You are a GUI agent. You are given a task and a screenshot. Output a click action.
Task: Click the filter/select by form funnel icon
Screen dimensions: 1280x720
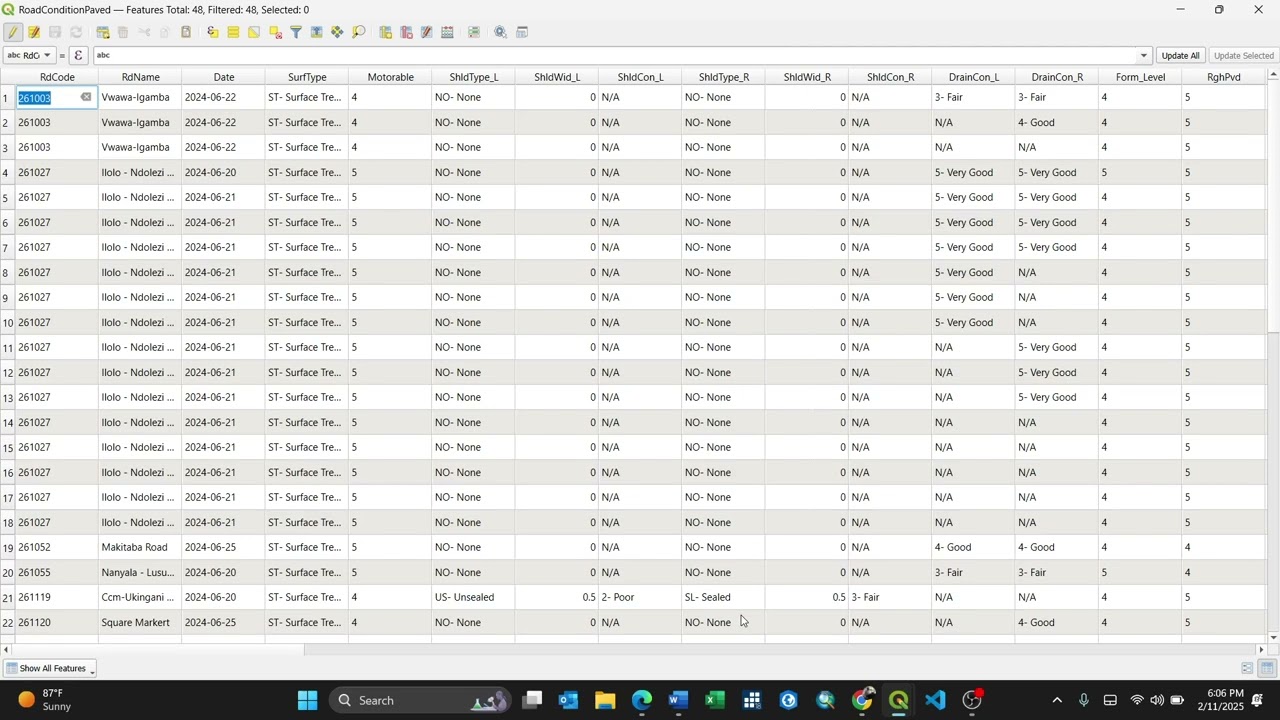[x=296, y=32]
